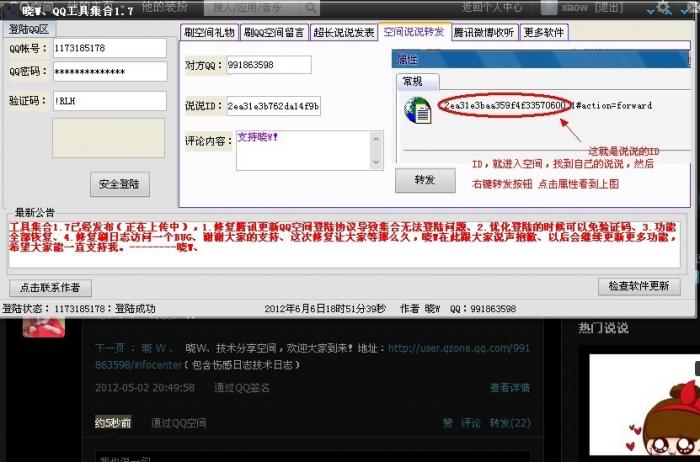Click the 他的装扮 item in the top bar
700x462 pixels.
pyautogui.click(x=165, y=7)
